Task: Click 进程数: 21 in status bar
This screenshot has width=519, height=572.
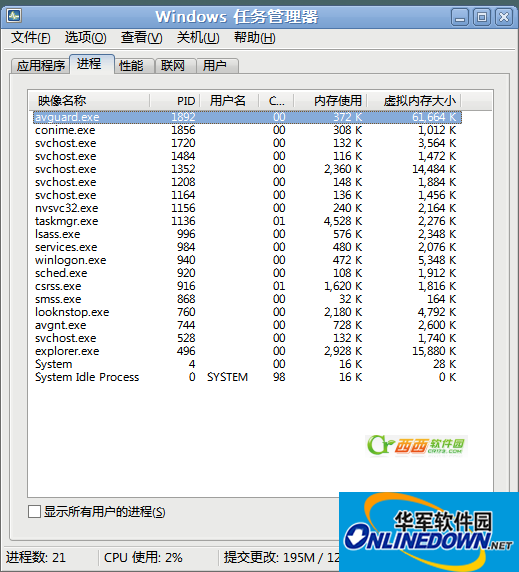Action: click(36, 557)
